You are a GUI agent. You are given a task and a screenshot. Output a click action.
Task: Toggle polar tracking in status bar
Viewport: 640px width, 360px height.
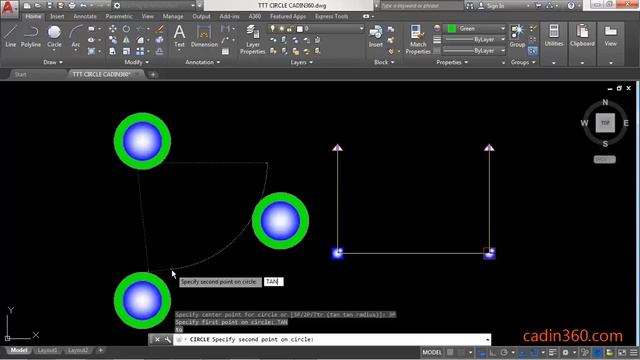[x=504, y=352]
